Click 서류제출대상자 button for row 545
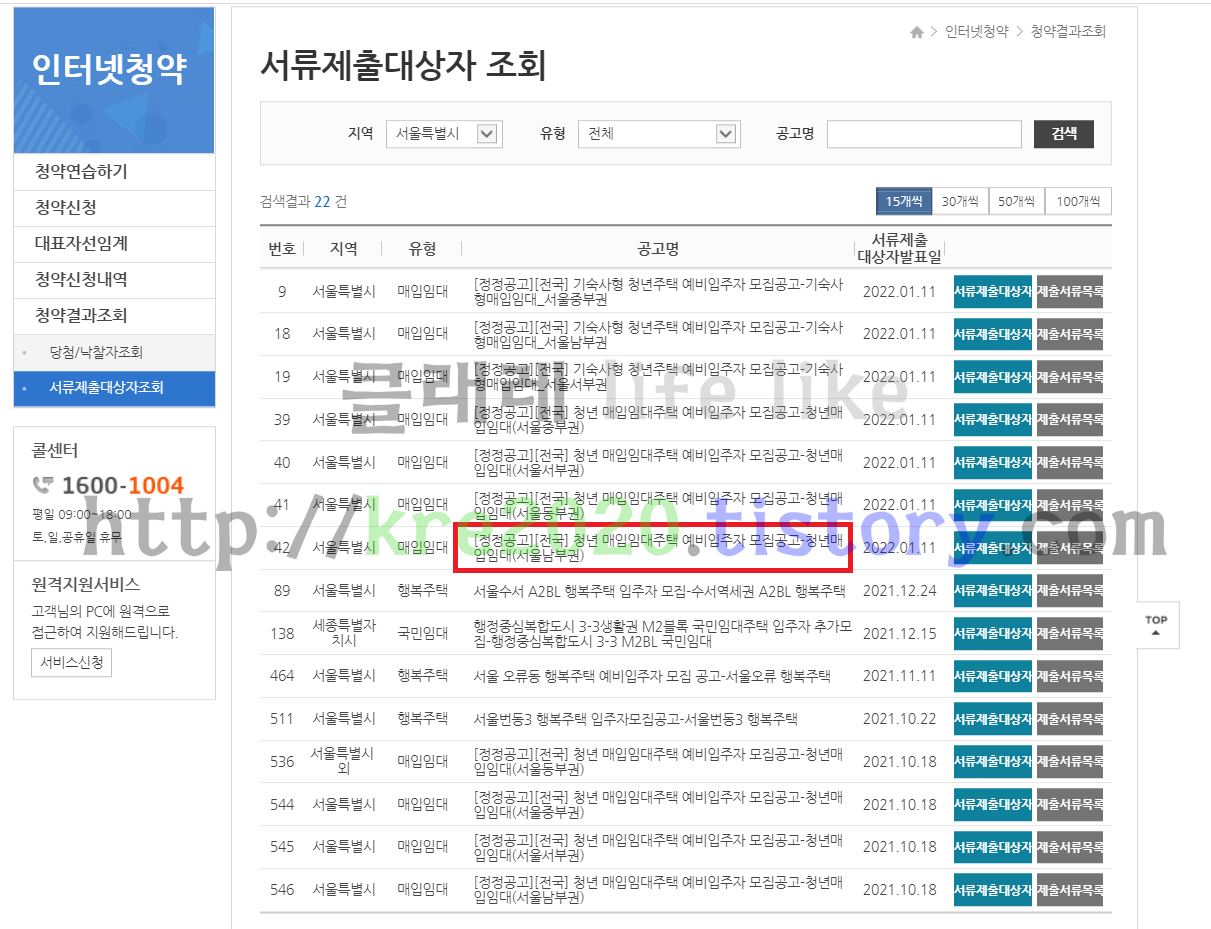Viewport: 1211px width, 929px height. click(x=993, y=847)
